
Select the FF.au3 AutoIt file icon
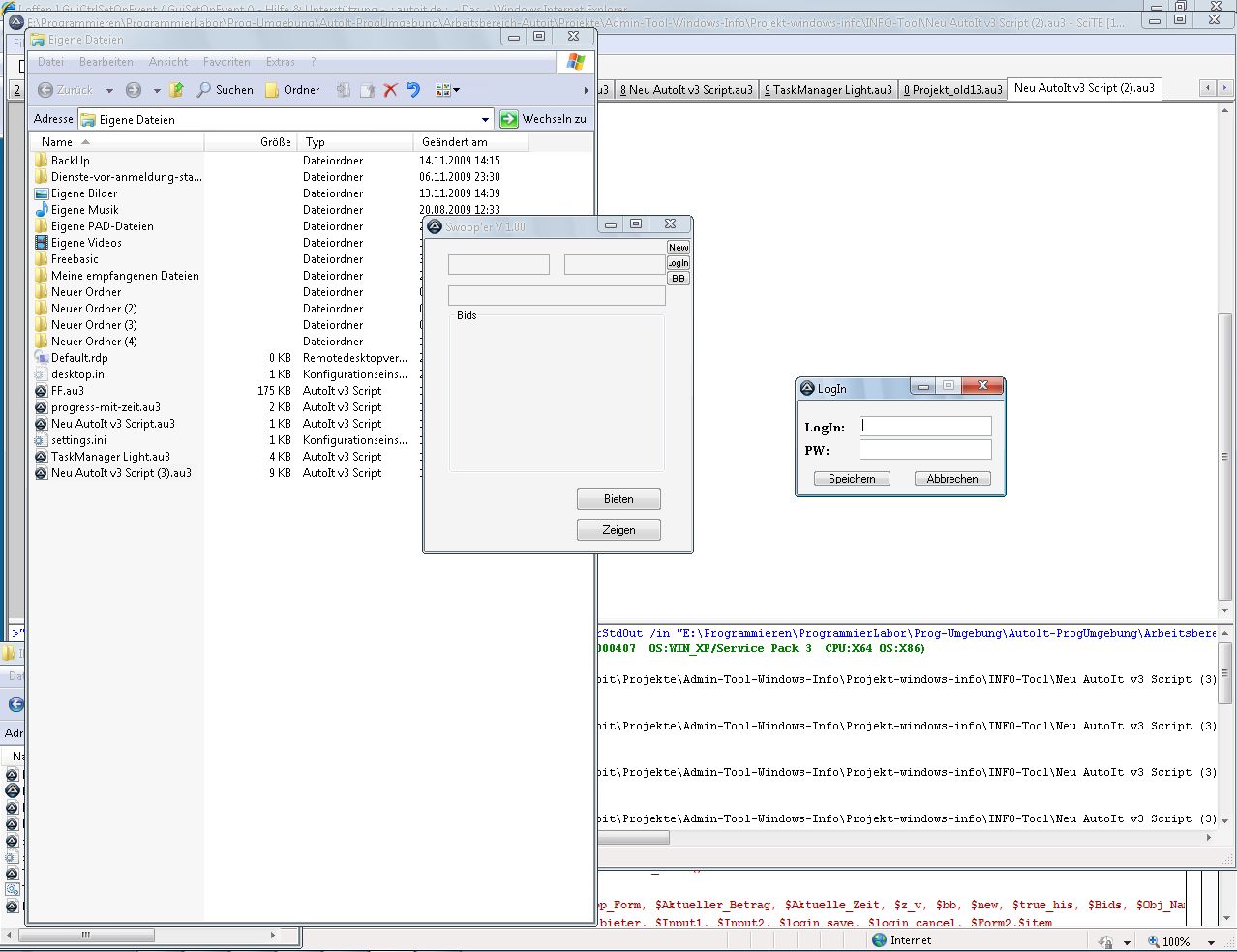[x=42, y=391]
